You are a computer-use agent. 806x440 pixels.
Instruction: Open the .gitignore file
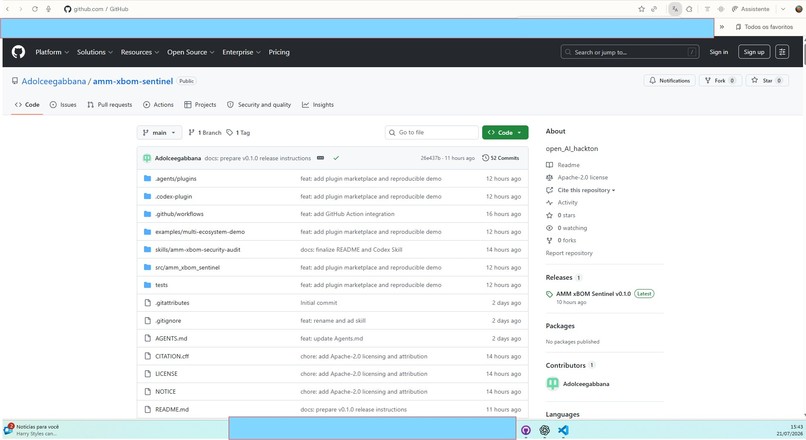coord(168,321)
